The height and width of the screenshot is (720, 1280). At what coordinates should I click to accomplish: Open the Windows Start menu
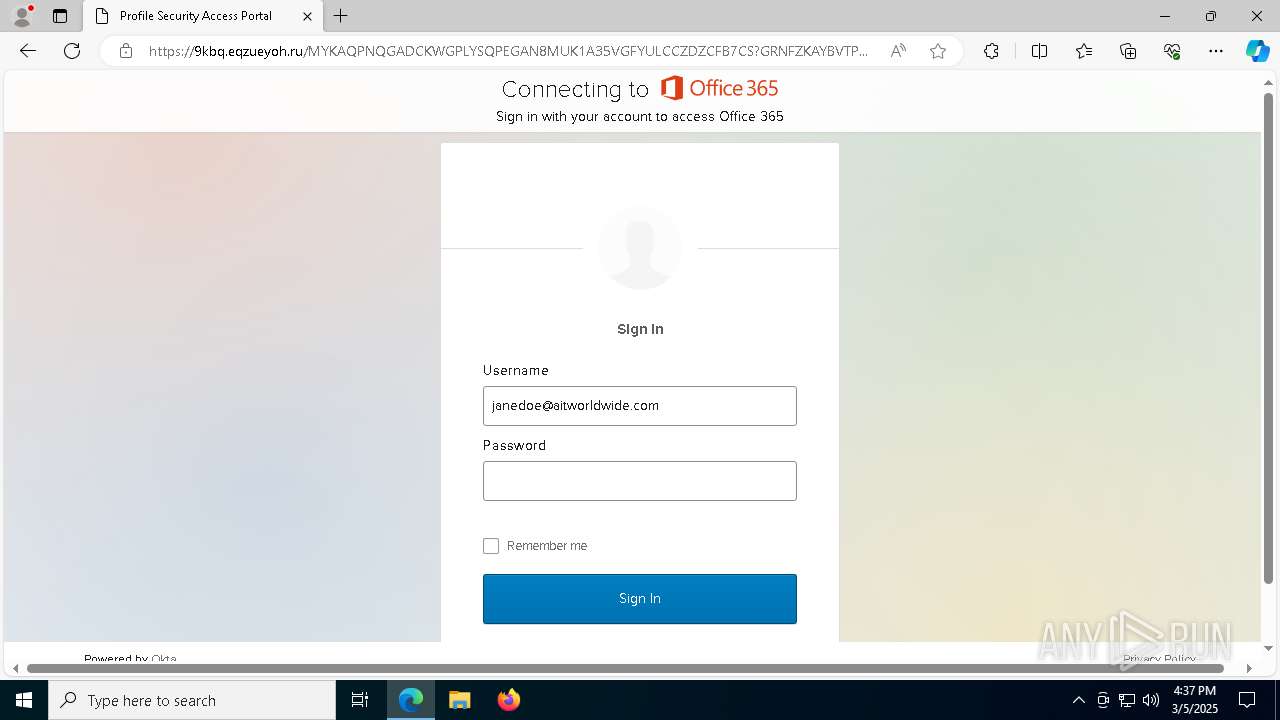coord(24,700)
